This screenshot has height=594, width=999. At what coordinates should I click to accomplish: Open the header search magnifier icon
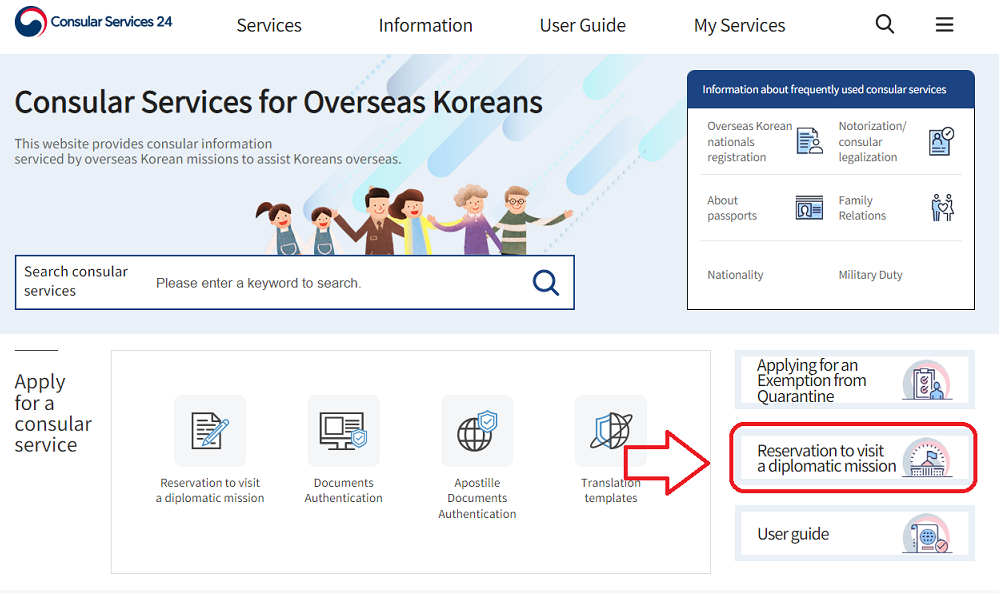(885, 25)
